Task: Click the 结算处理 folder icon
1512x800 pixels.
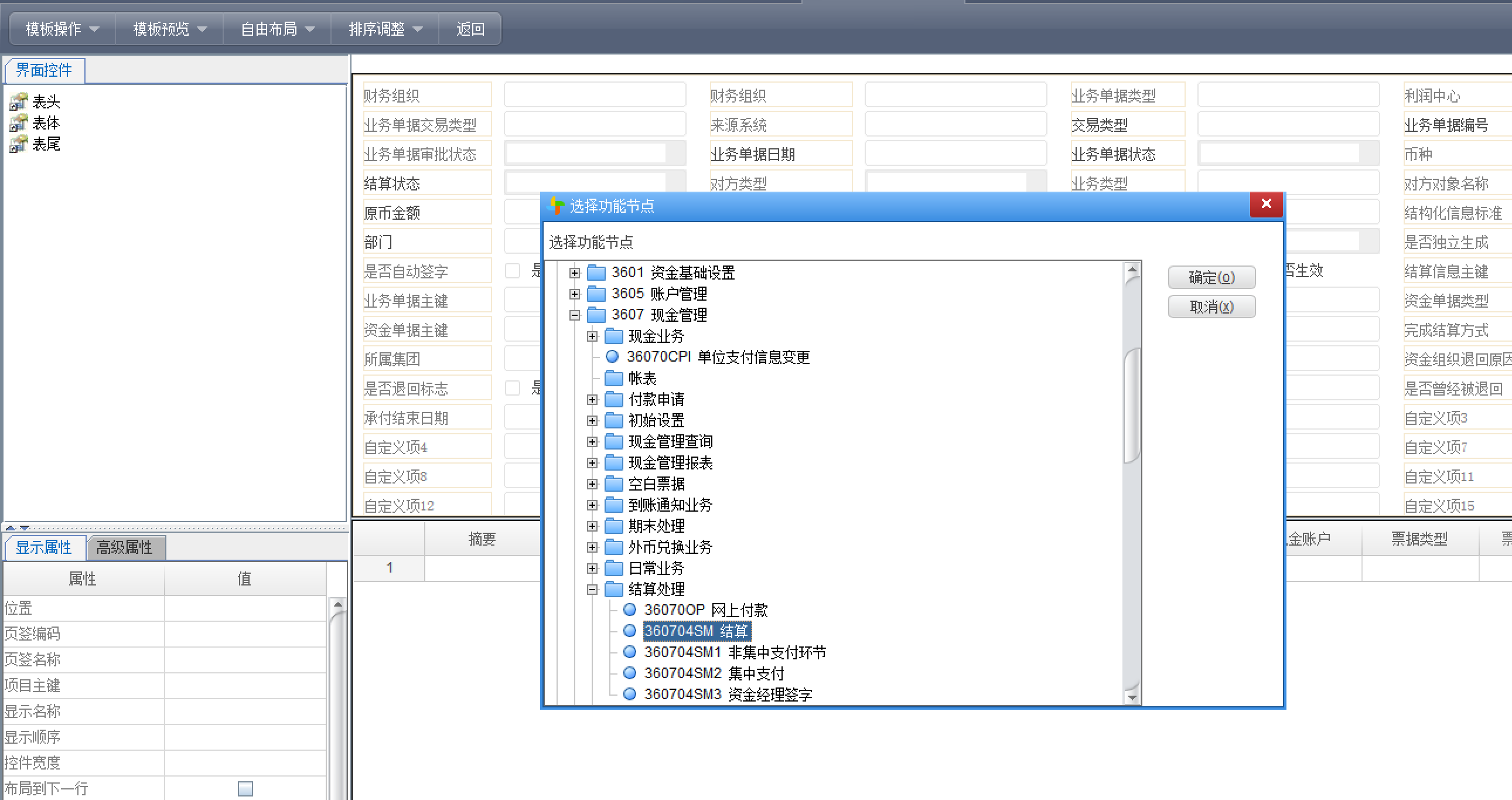Action: tap(614, 589)
